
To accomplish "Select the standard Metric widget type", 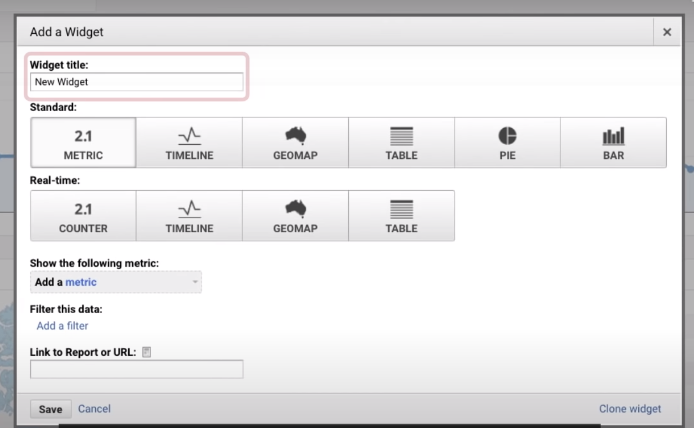I will point(83,143).
